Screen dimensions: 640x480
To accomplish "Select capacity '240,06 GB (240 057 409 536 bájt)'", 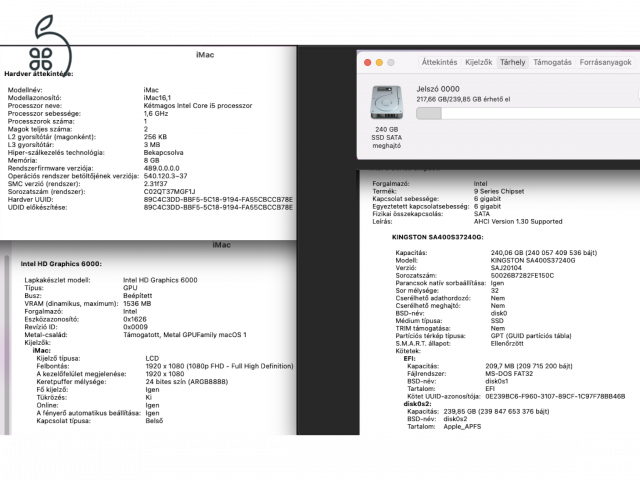I will 544,253.
